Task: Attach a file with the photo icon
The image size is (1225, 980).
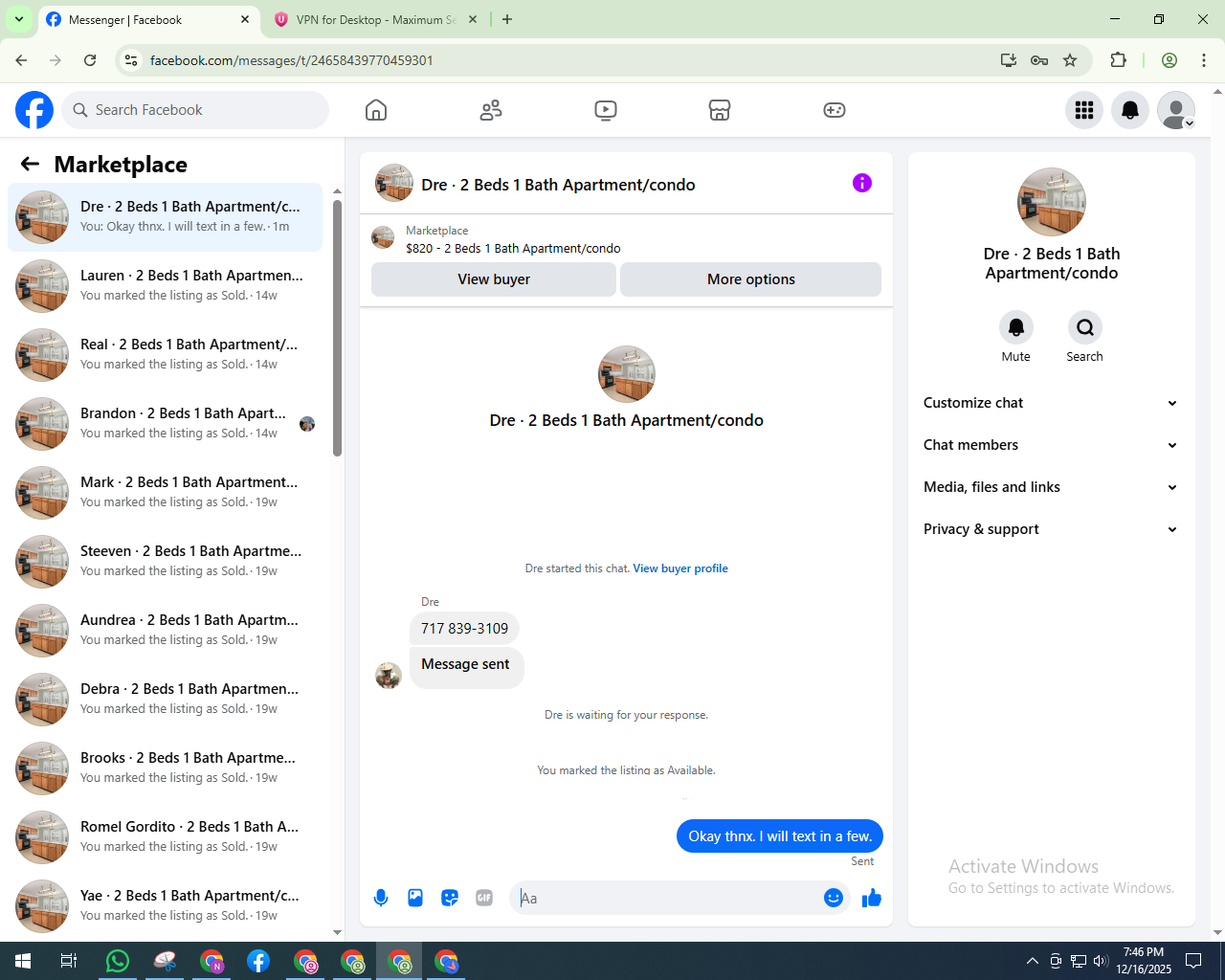Action: pos(415,898)
